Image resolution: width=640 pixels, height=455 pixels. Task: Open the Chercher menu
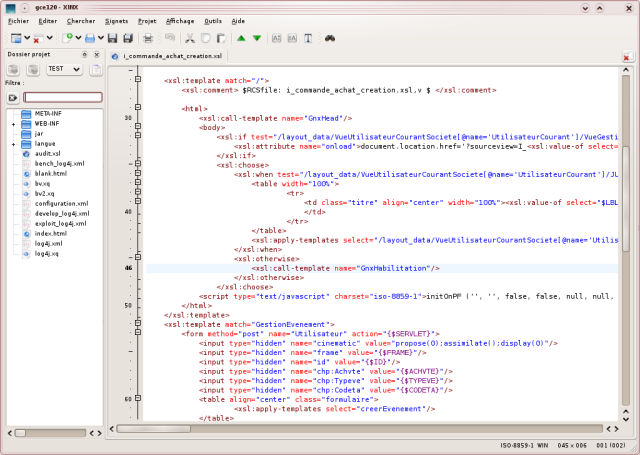81,21
